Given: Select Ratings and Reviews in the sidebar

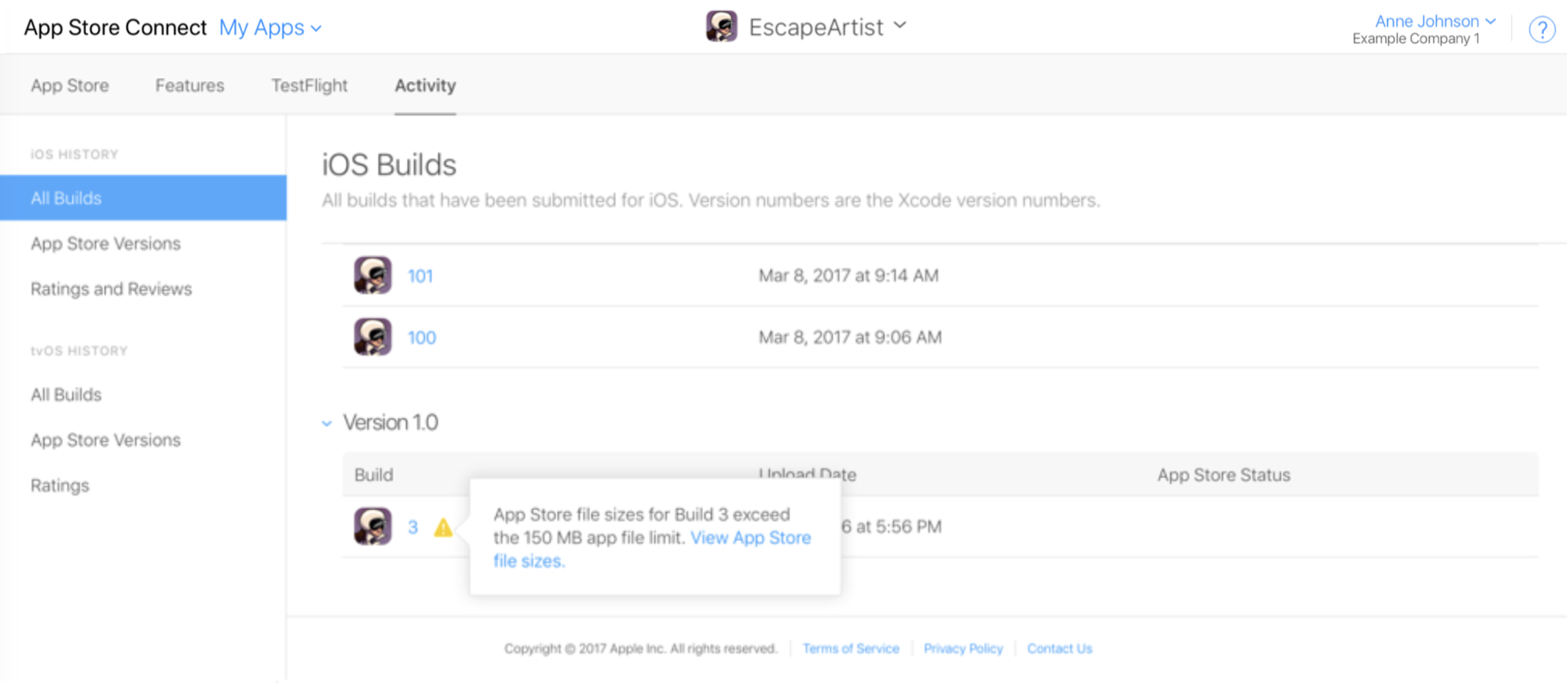Looking at the screenshot, I should point(110,288).
